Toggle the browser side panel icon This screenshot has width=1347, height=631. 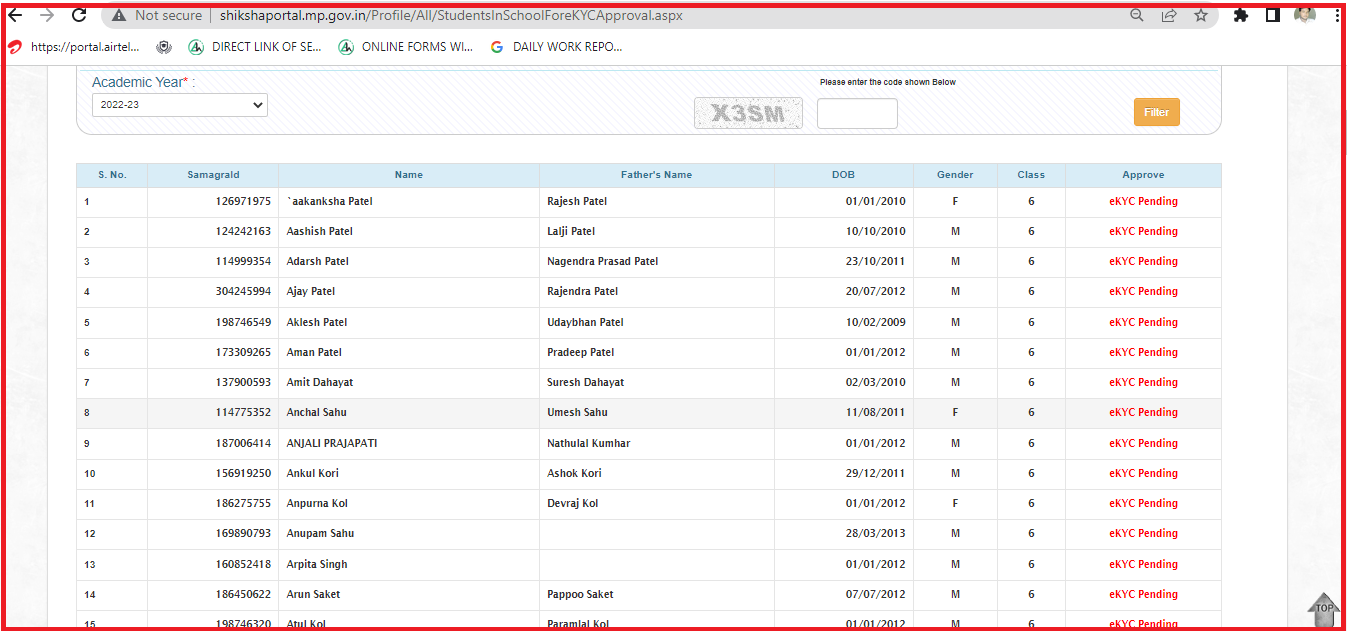pyautogui.click(x=1272, y=16)
